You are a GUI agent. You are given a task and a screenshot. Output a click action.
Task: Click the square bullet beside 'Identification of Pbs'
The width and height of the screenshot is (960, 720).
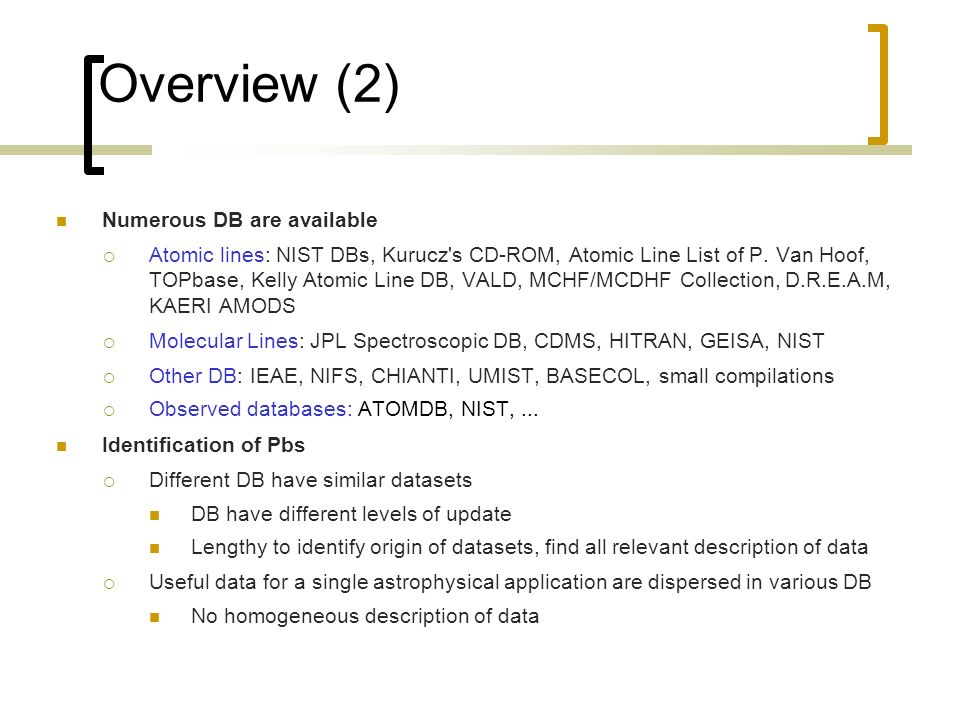pos(61,446)
